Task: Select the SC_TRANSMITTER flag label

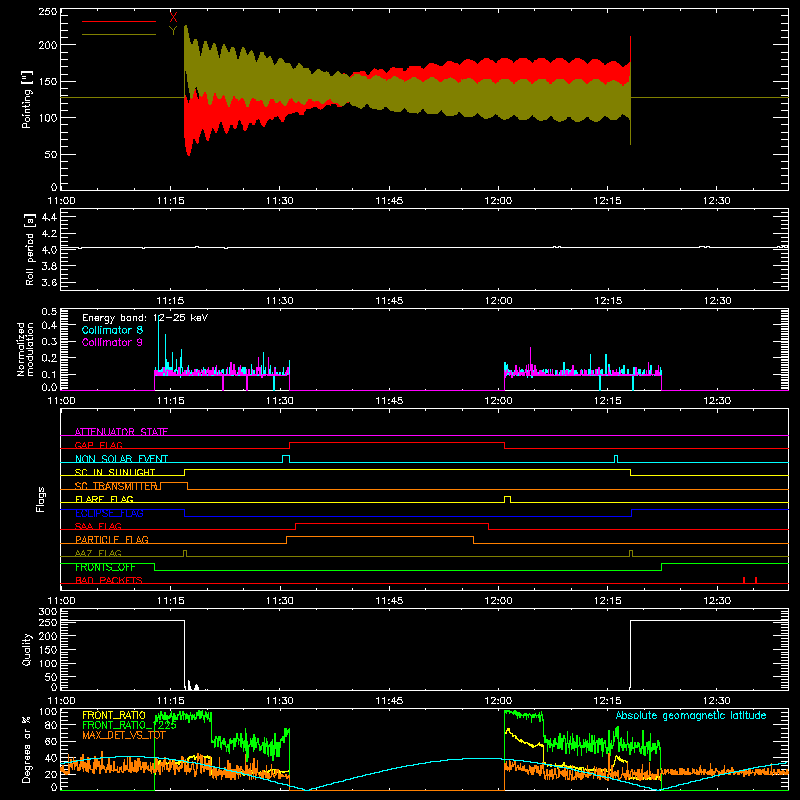Action: click(x=116, y=486)
